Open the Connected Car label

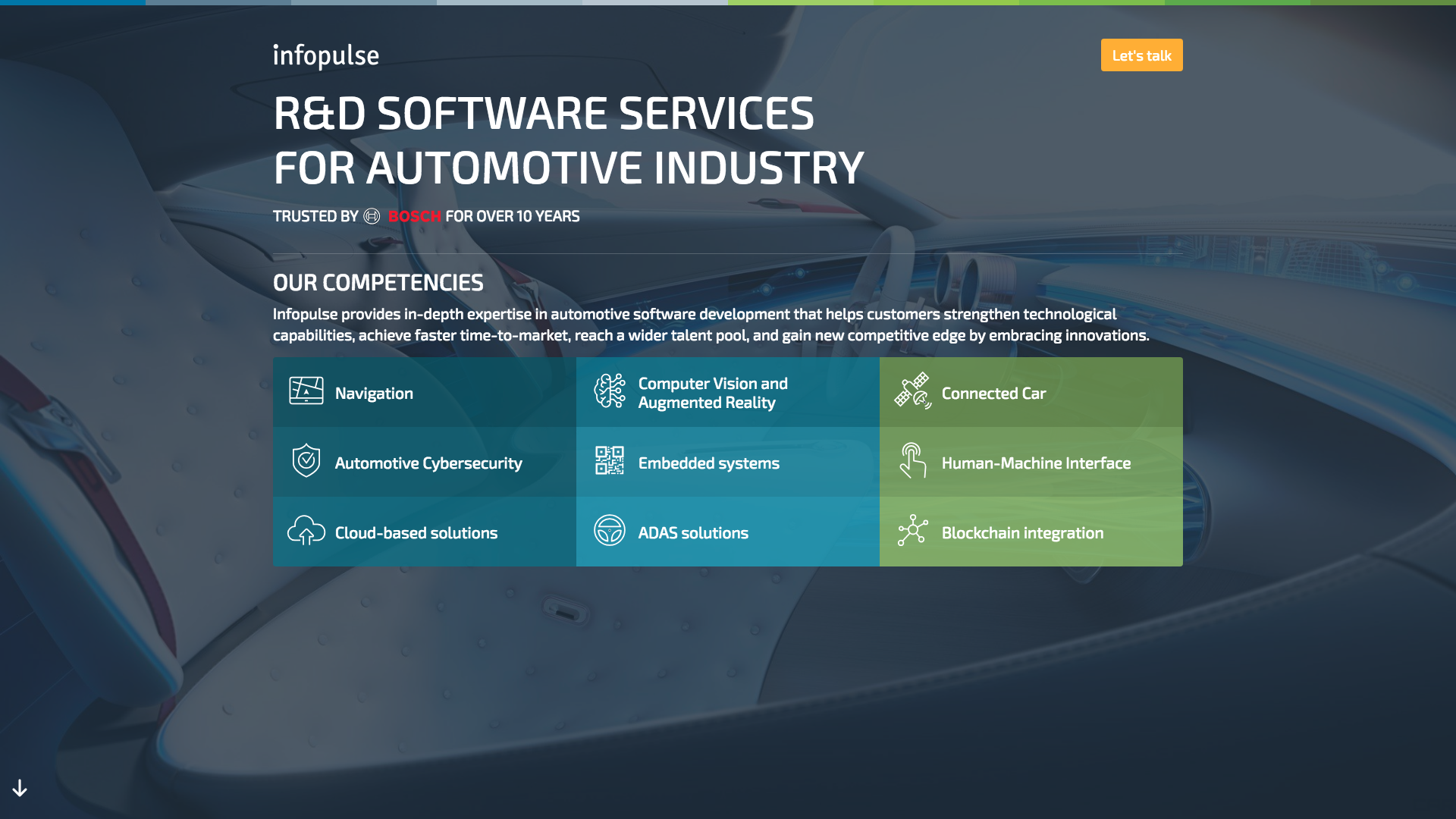pyautogui.click(x=993, y=394)
